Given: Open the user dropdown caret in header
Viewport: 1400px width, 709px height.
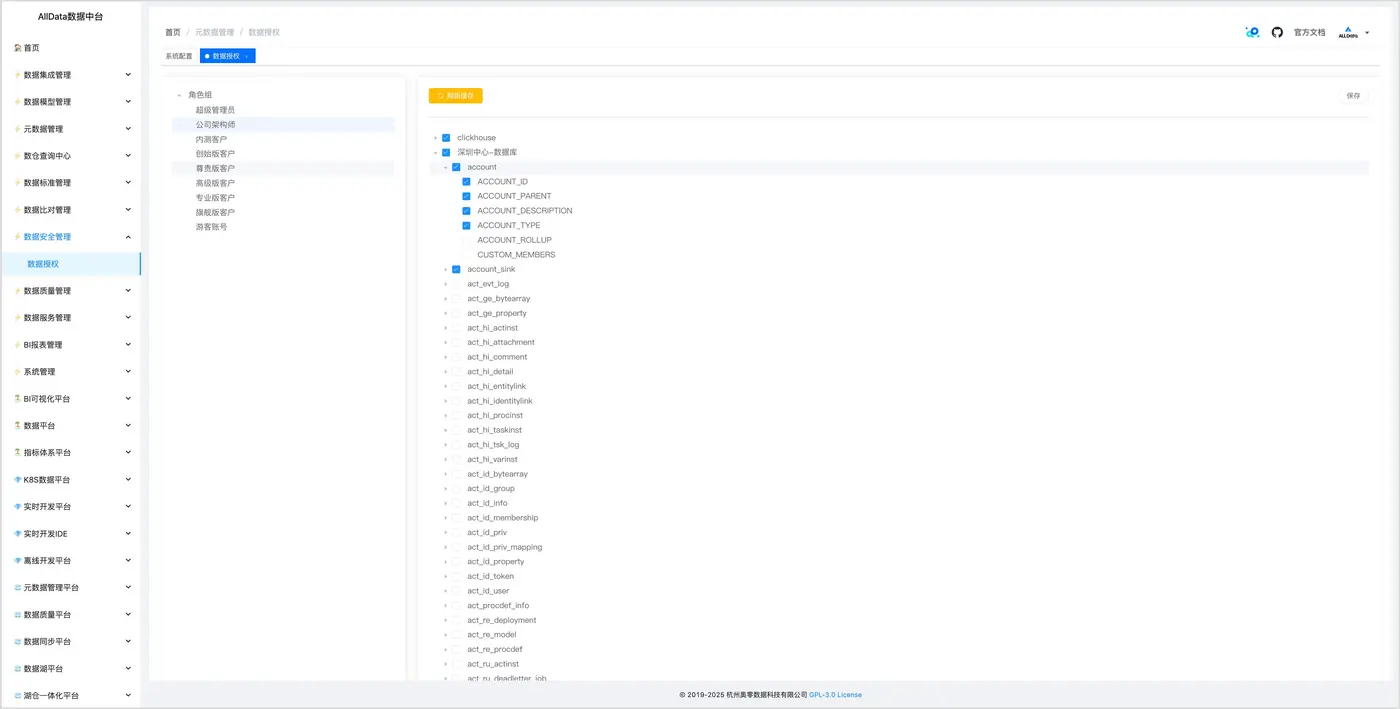Looking at the screenshot, I should (x=1367, y=33).
